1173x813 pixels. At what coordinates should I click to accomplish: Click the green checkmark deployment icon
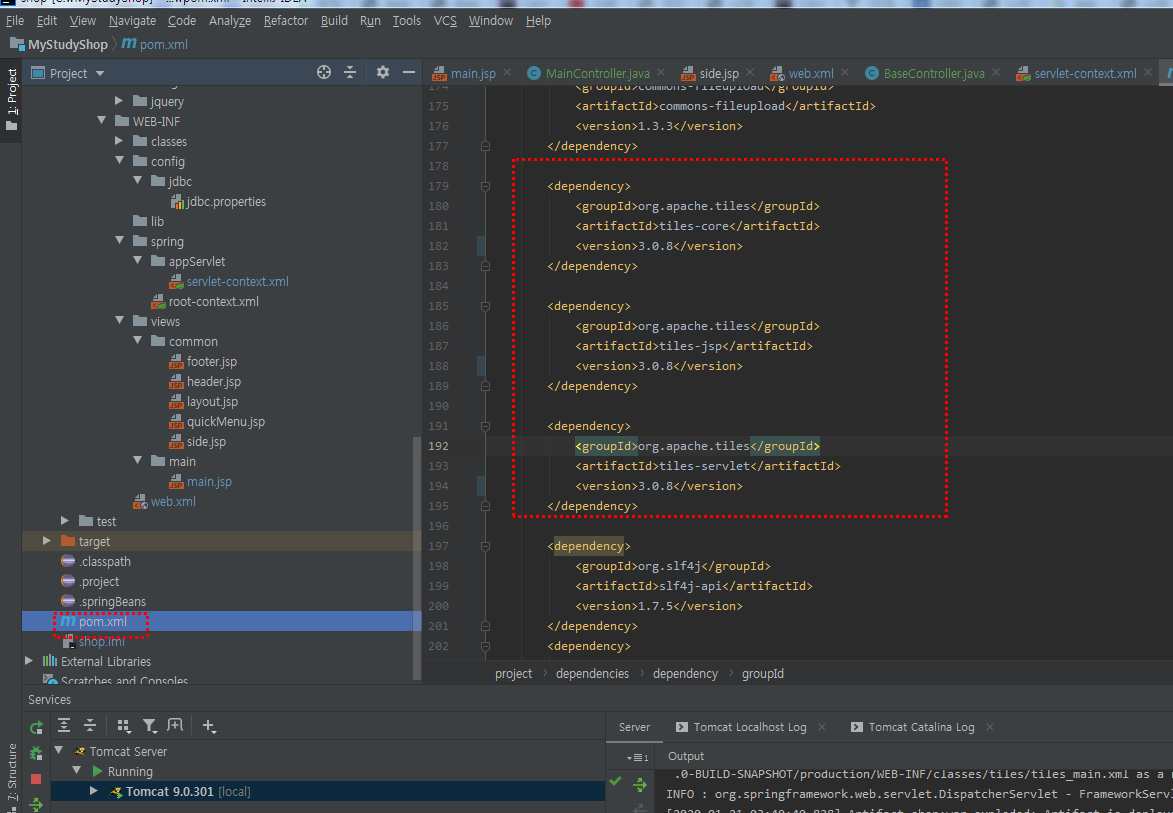616,781
